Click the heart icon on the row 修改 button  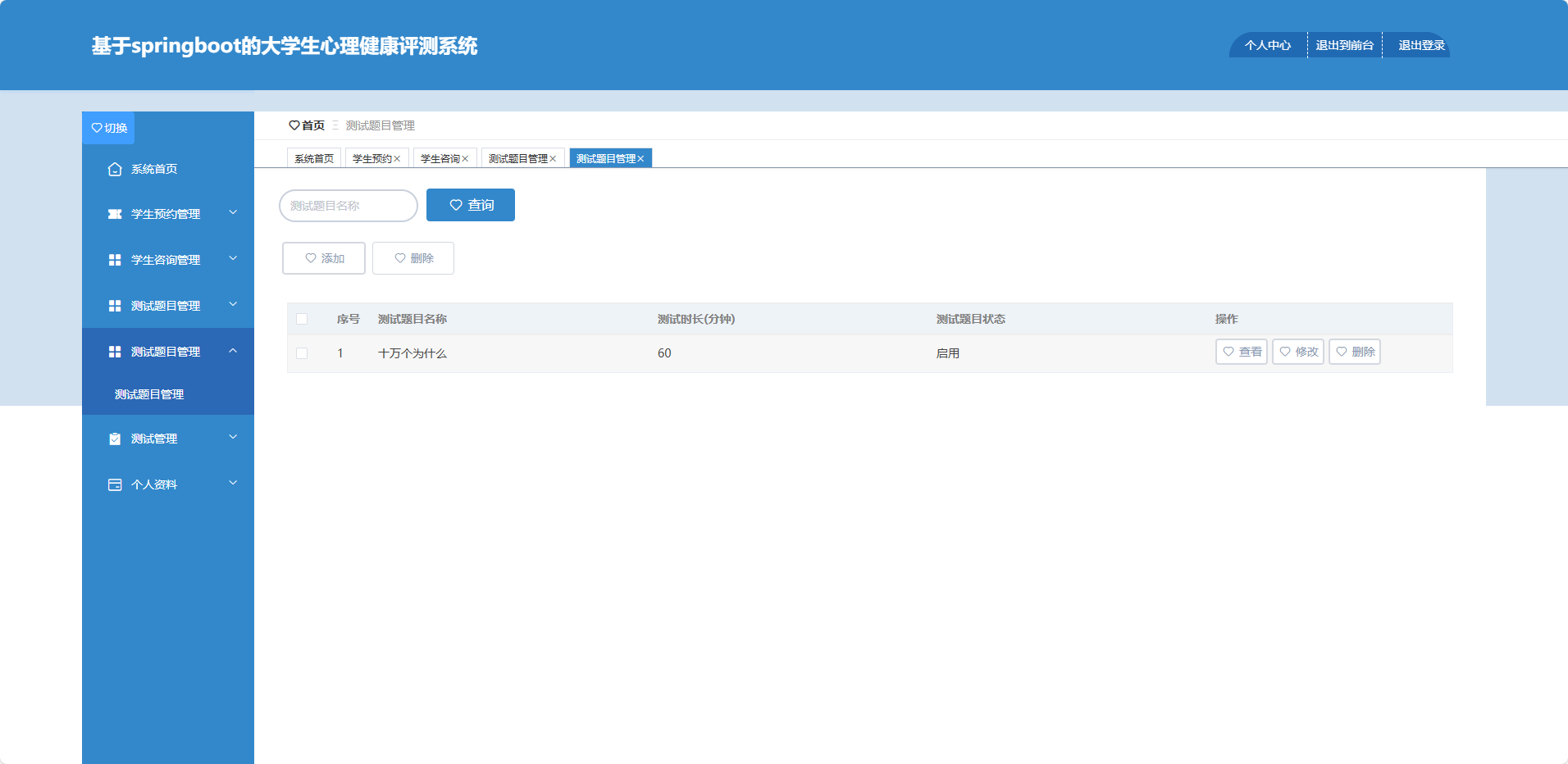(x=1285, y=352)
